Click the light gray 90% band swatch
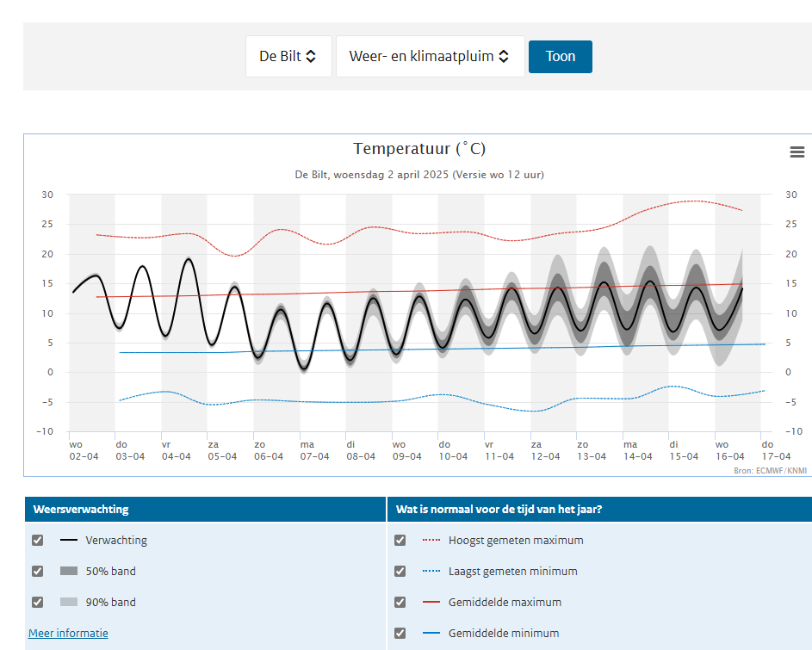The height and width of the screenshot is (650, 812). (69, 602)
